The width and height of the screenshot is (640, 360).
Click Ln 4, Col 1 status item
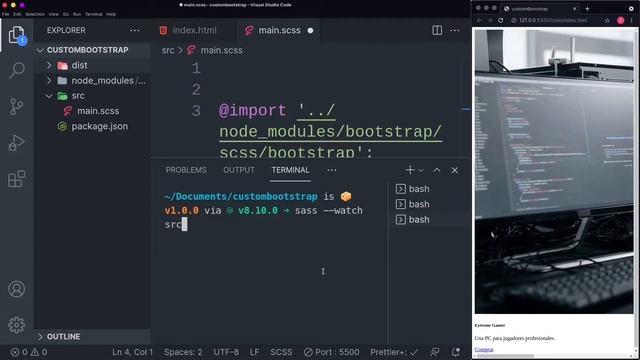[x=132, y=352]
